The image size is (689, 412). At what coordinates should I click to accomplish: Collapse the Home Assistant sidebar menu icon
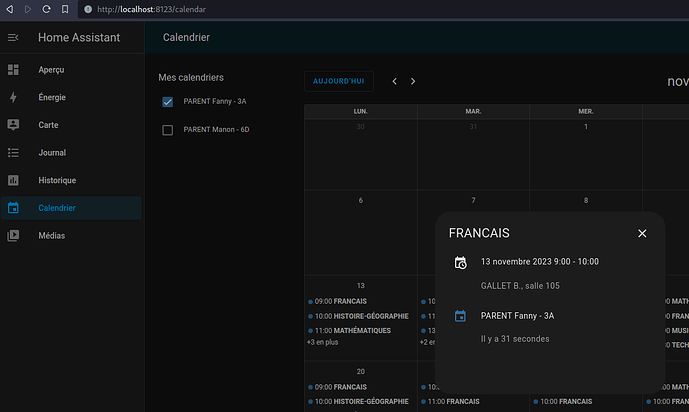coord(13,37)
